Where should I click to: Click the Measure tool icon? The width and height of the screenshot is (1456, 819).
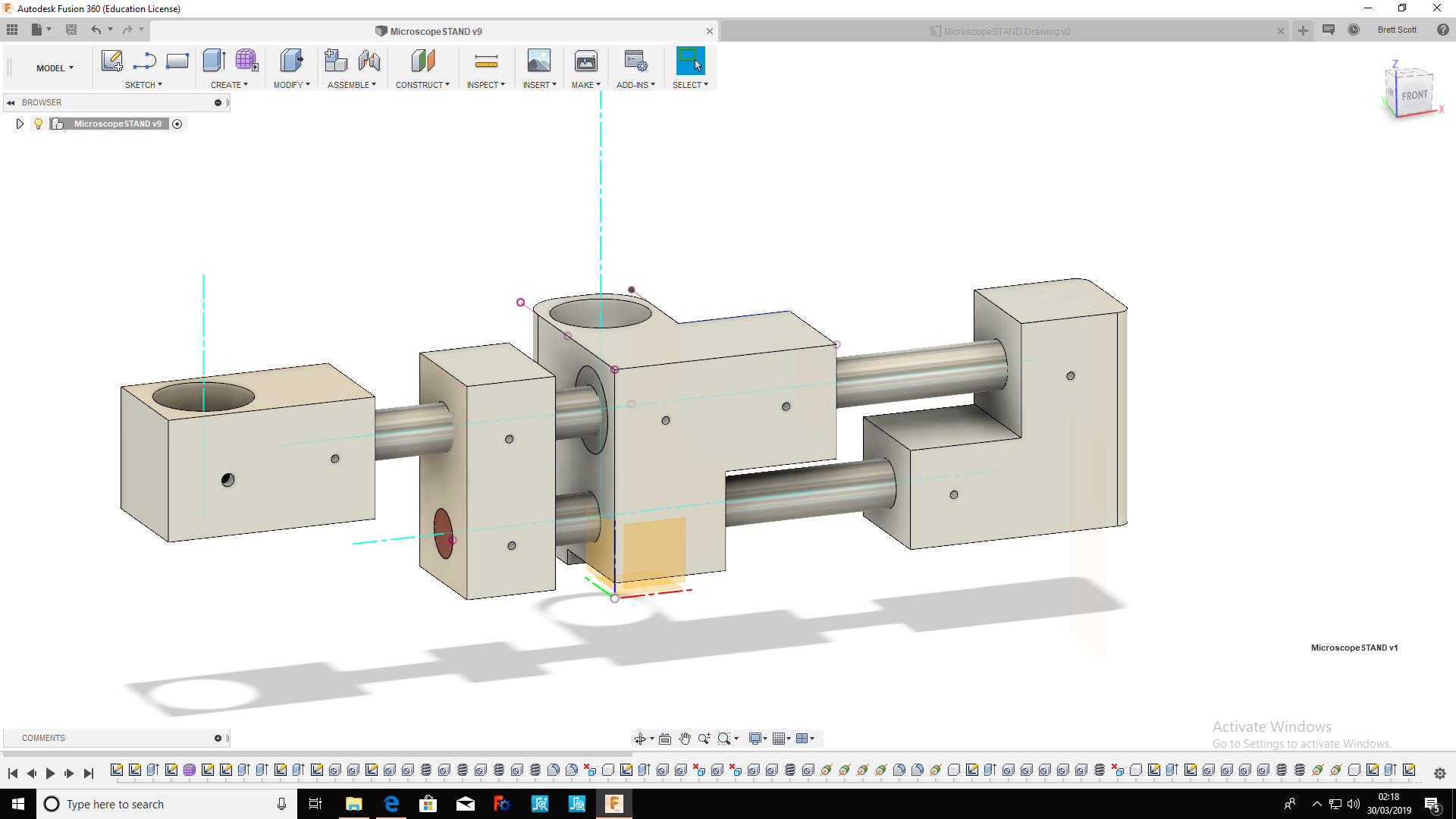click(x=486, y=61)
